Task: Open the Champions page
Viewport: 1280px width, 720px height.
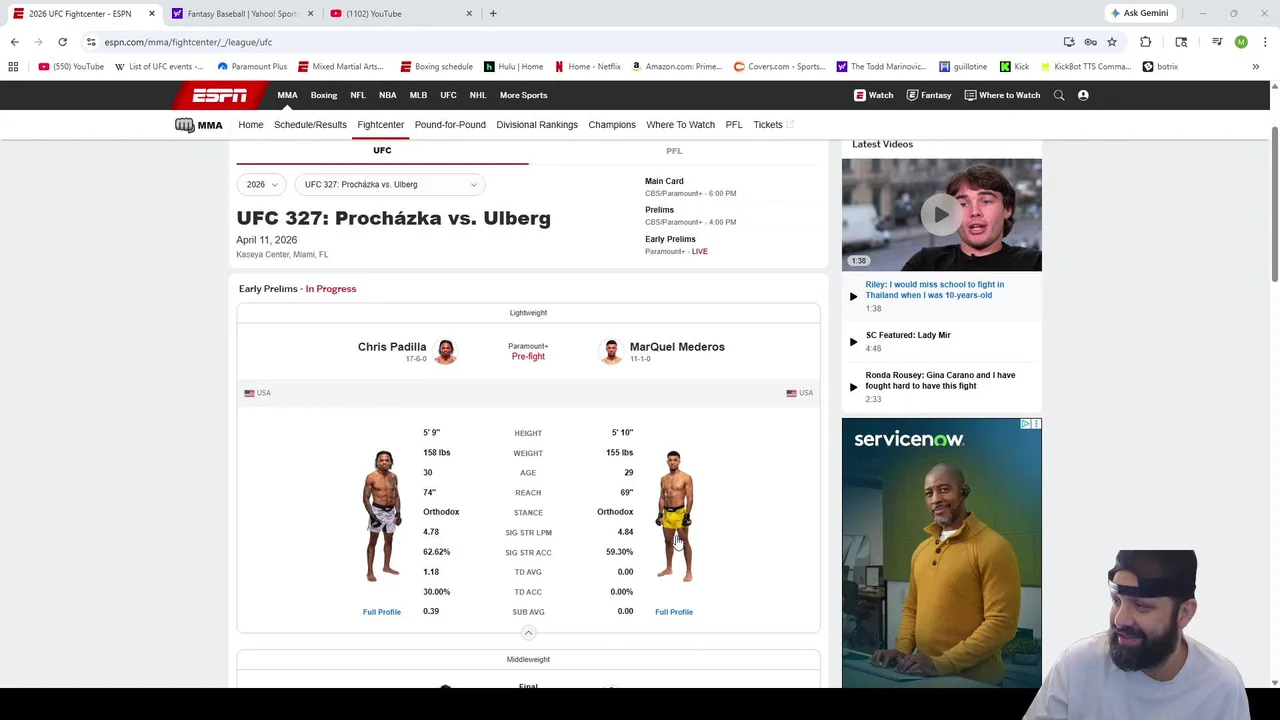Action: tap(612, 125)
